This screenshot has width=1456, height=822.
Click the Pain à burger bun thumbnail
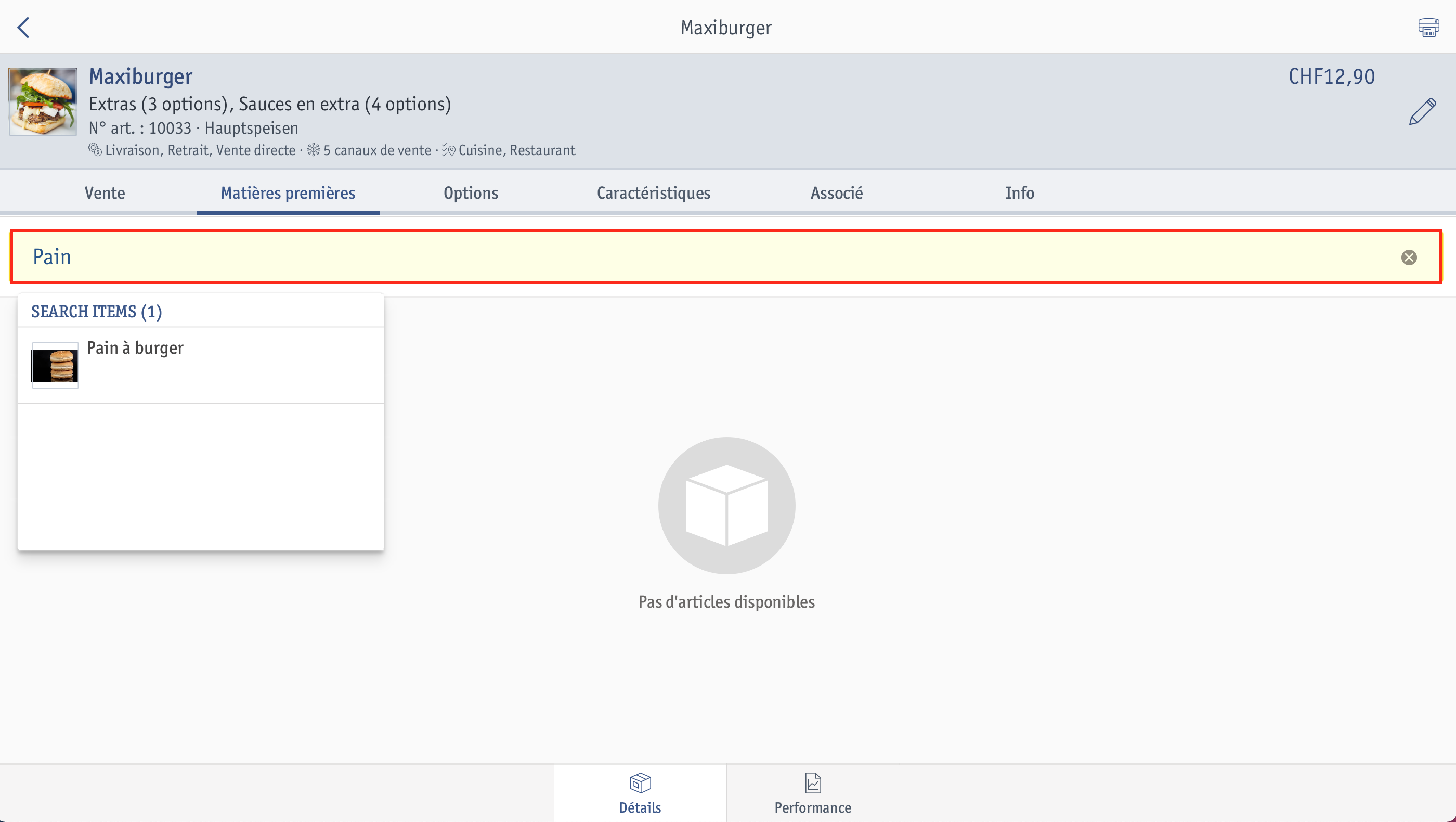coord(55,365)
